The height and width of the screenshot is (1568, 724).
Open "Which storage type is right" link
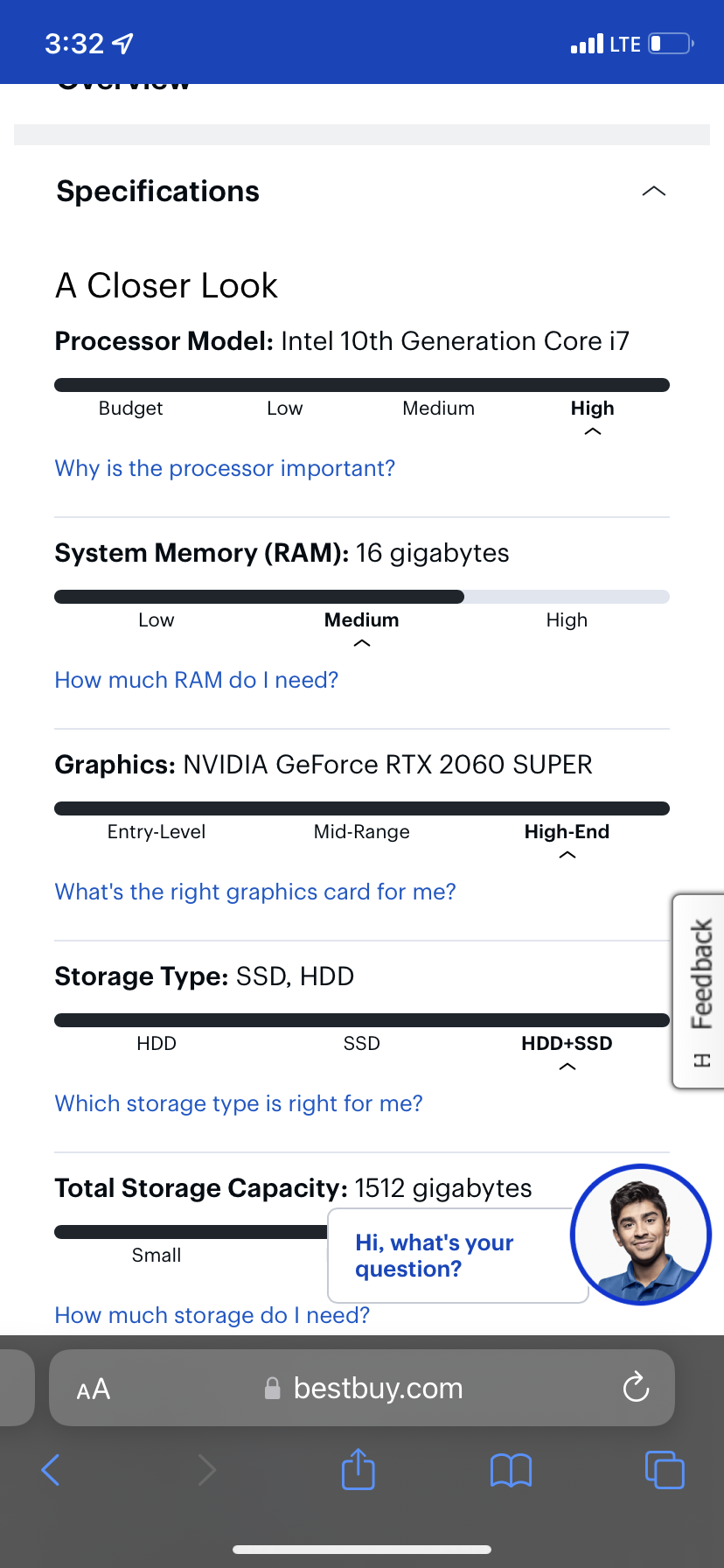point(239,1103)
